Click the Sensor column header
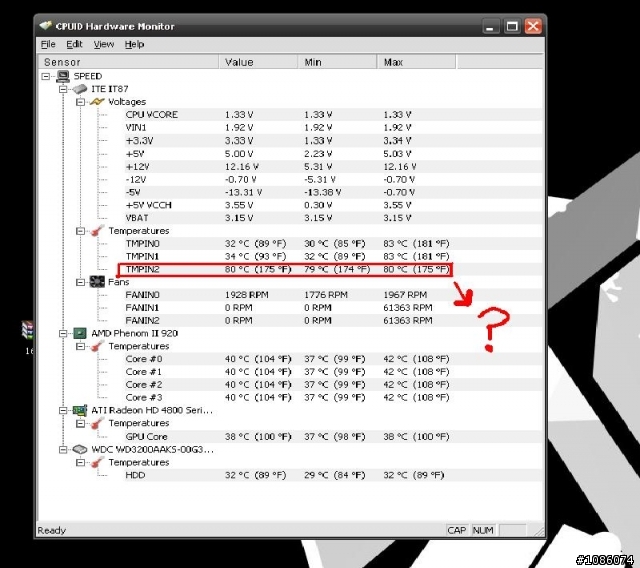 point(128,62)
